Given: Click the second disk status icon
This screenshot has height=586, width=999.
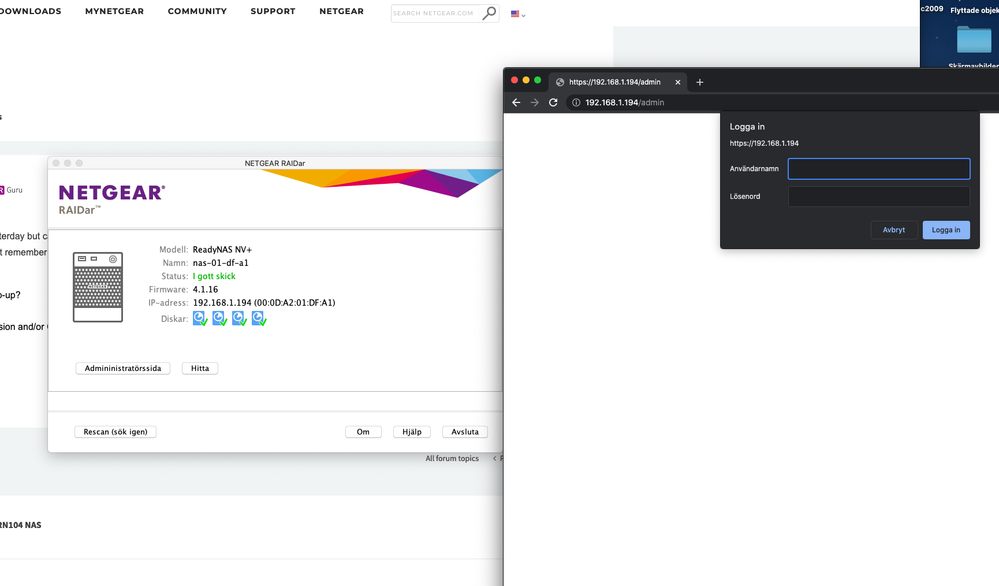Looking at the screenshot, I should pos(219,318).
